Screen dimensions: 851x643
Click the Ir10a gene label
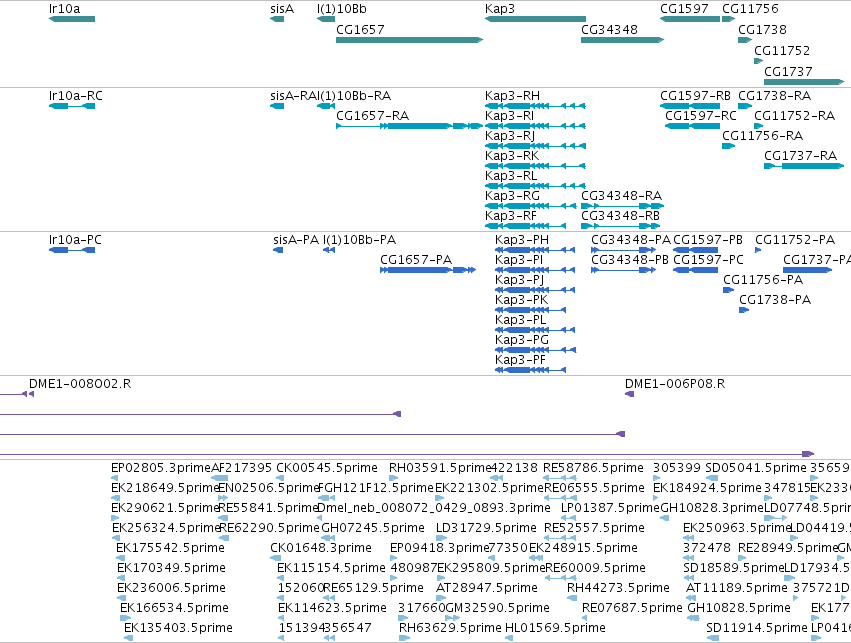64,9
